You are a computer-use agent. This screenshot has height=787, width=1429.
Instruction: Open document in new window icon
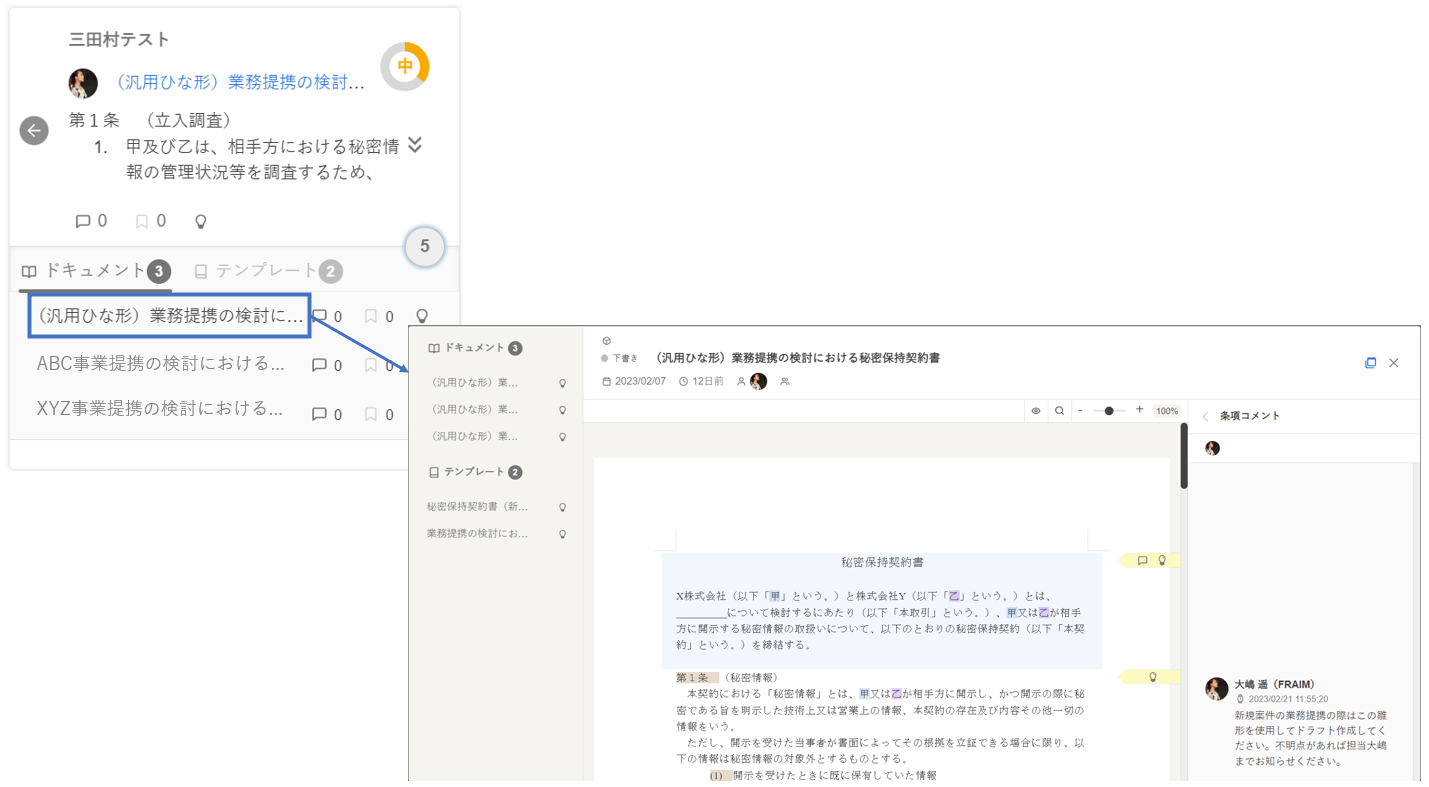(x=1370, y=363)
